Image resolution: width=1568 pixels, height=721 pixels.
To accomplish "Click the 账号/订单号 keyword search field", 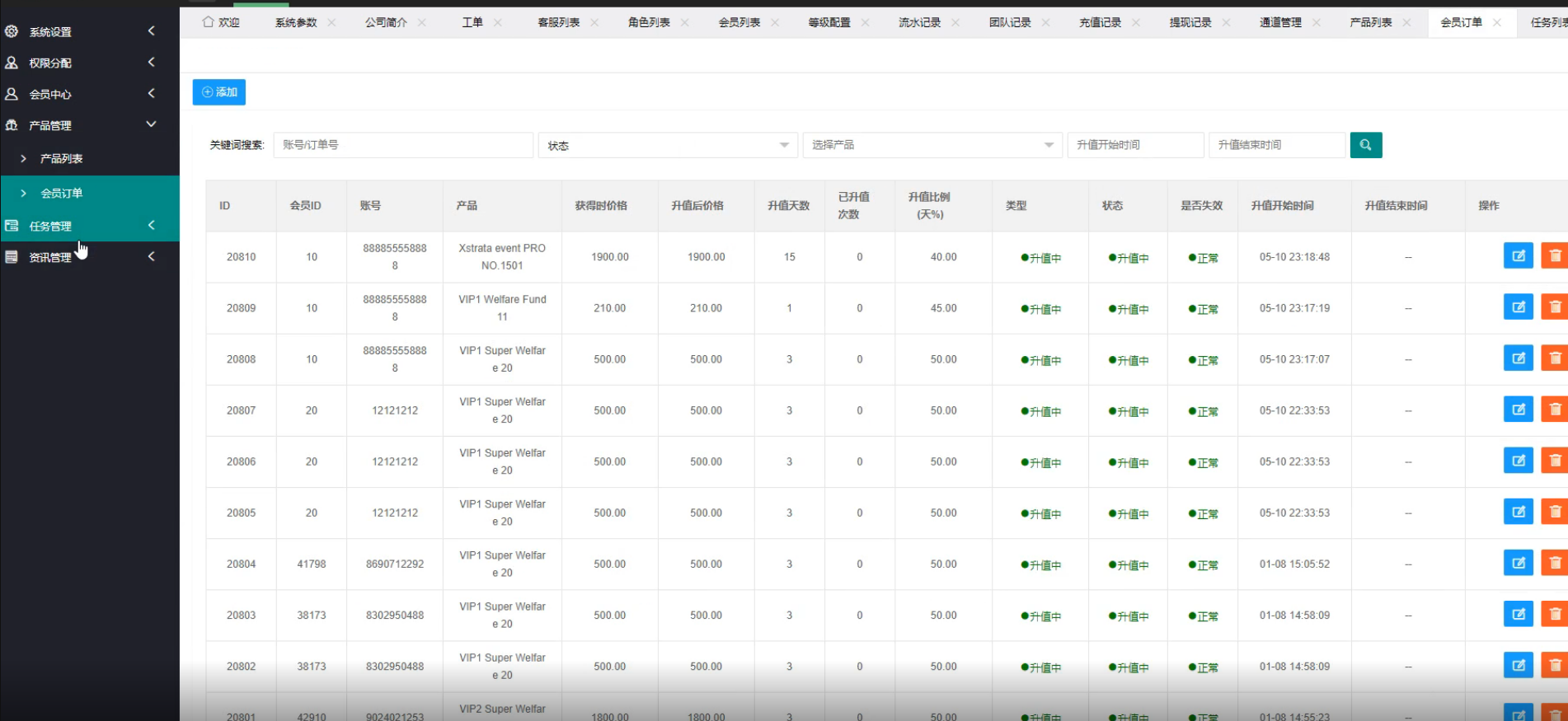I will tap(402, 145).
